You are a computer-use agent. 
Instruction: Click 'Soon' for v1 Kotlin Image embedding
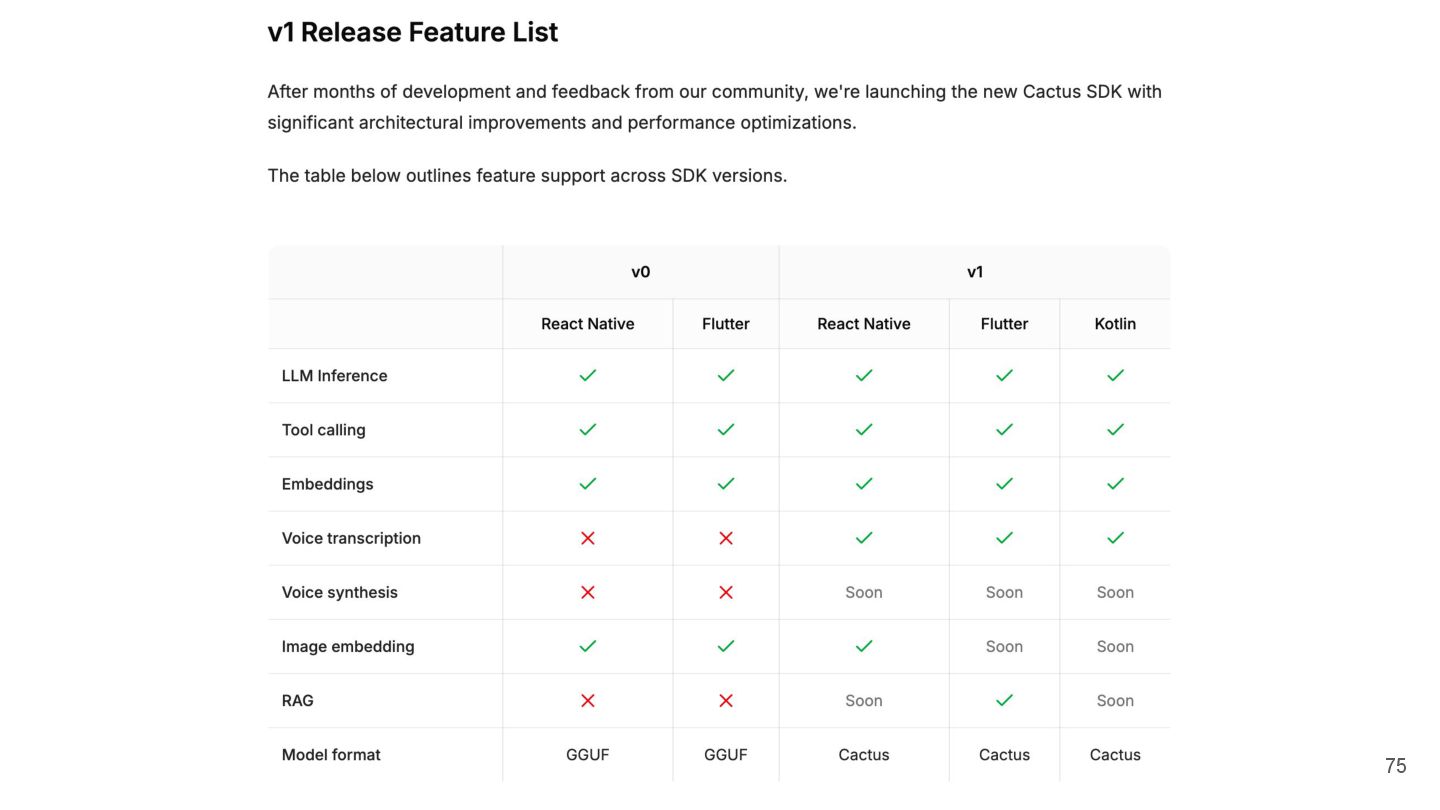coord(1115,646)
